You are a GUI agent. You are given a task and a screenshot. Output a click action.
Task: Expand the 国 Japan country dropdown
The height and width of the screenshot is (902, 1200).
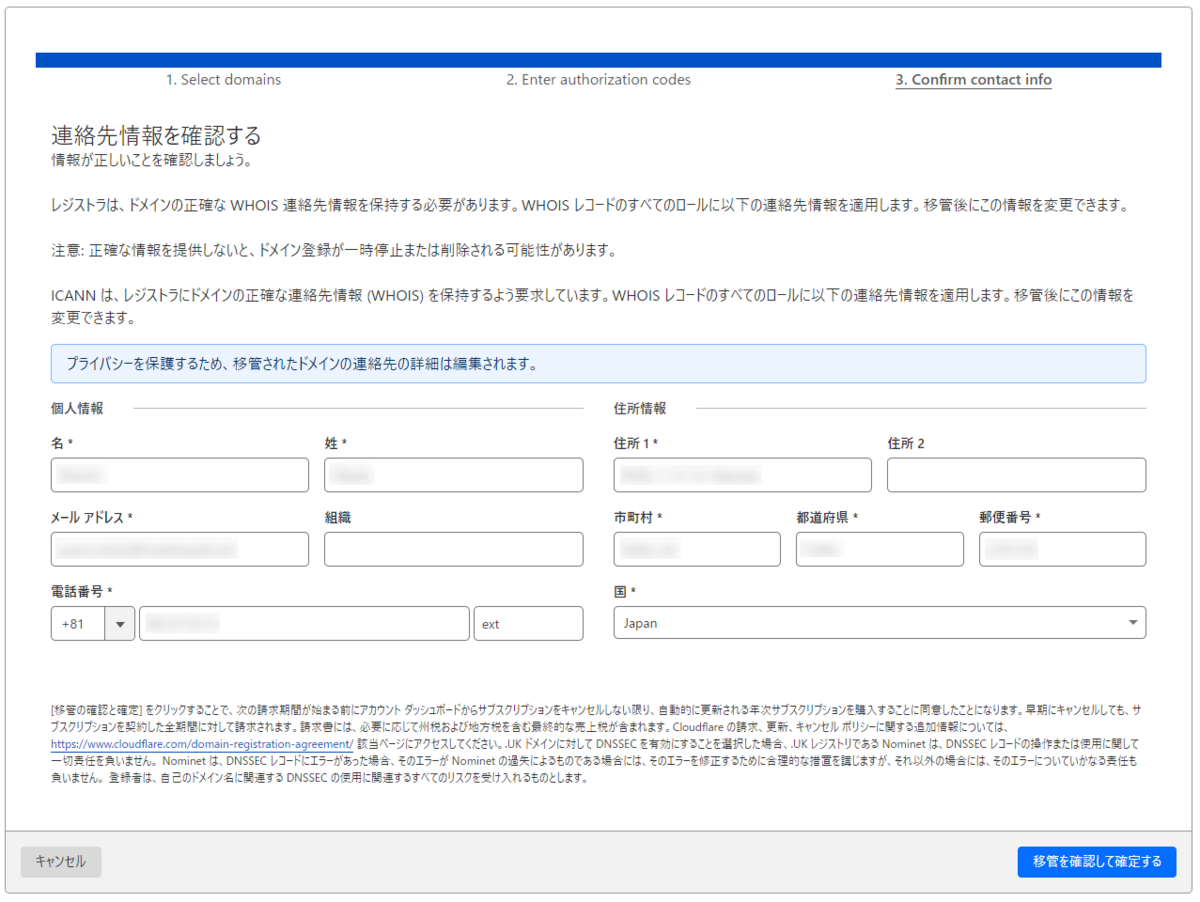880,623
